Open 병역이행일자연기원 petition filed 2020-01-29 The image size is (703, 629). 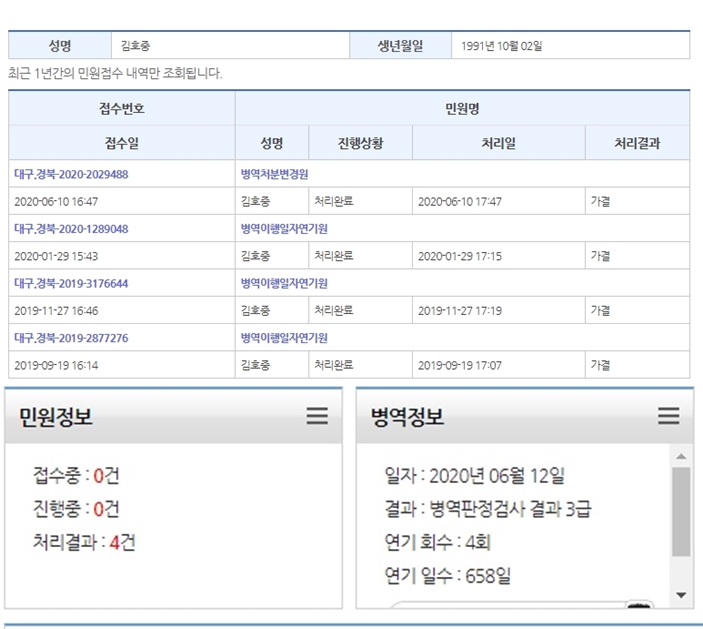[284, 229]
